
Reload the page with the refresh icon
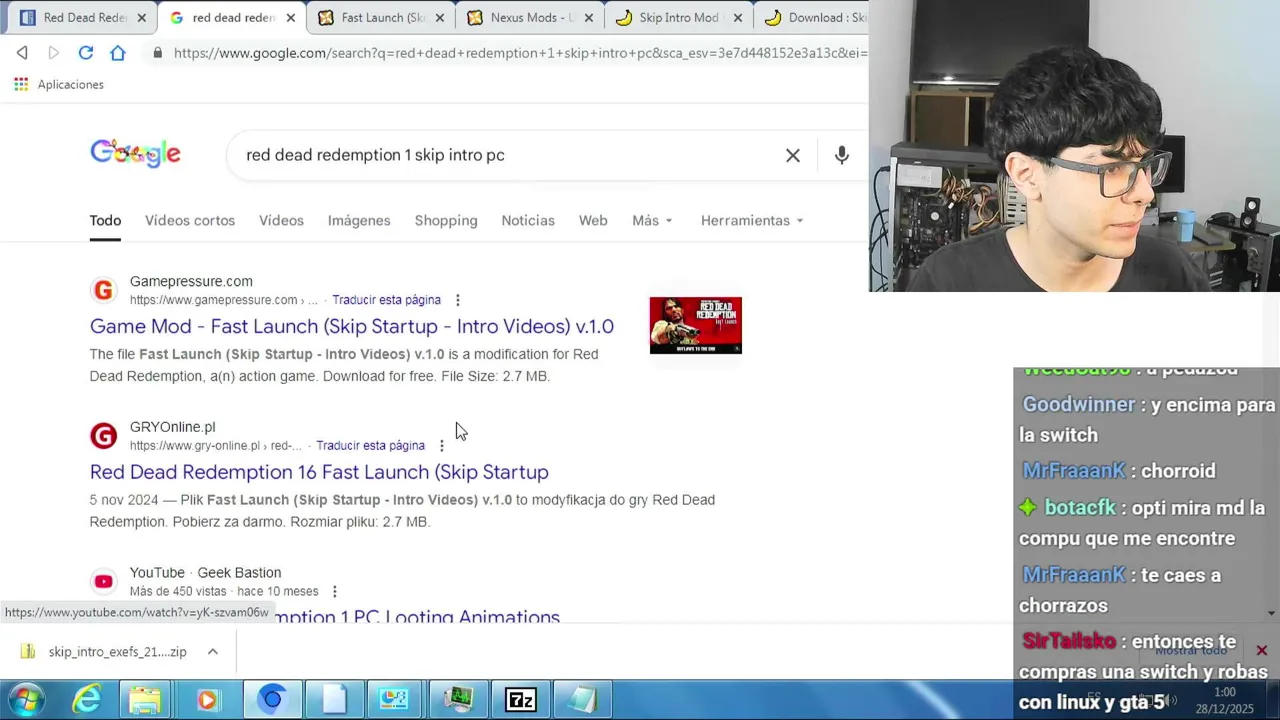click(86, 53)
